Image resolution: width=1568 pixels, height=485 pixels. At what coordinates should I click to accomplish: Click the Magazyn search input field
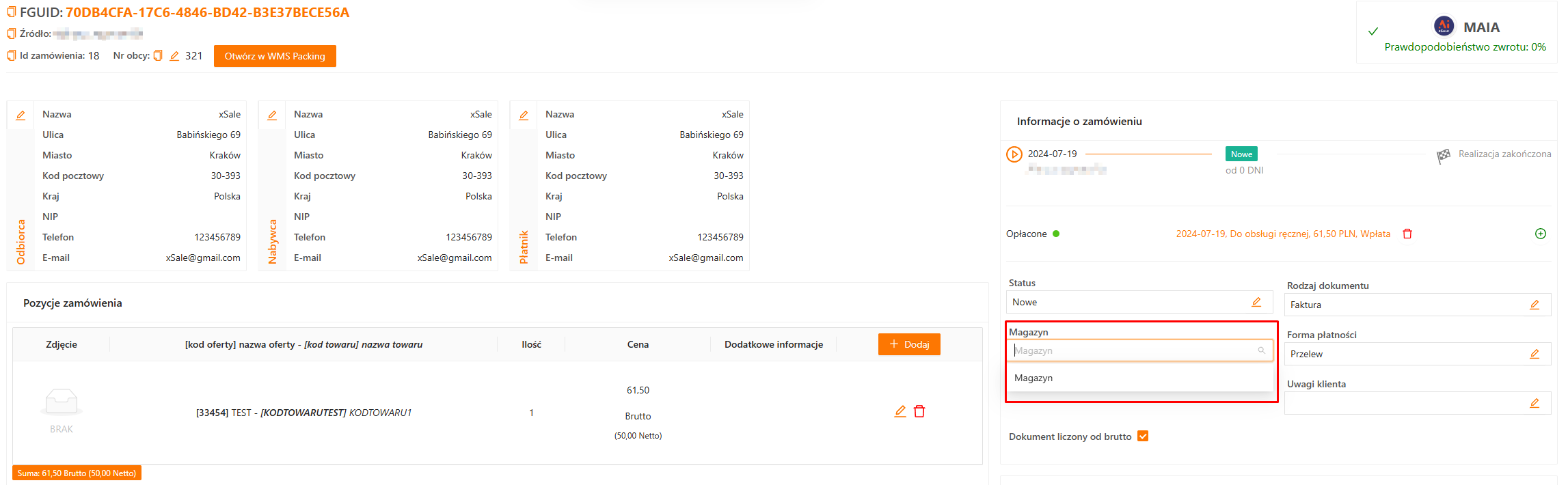coord(1133,350)
